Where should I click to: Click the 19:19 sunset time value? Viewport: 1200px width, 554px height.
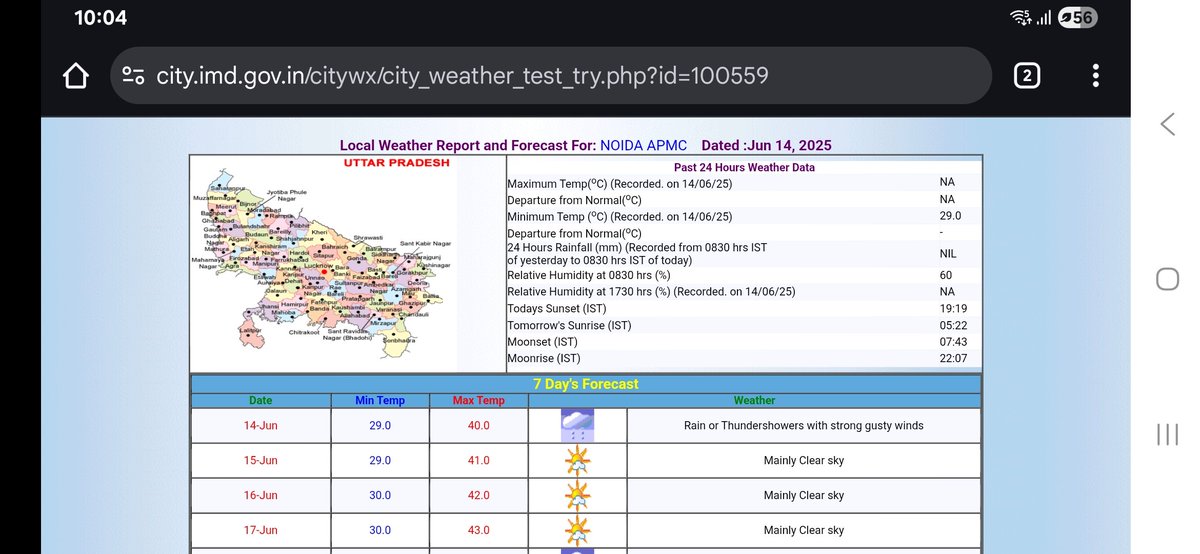(953, 309)
